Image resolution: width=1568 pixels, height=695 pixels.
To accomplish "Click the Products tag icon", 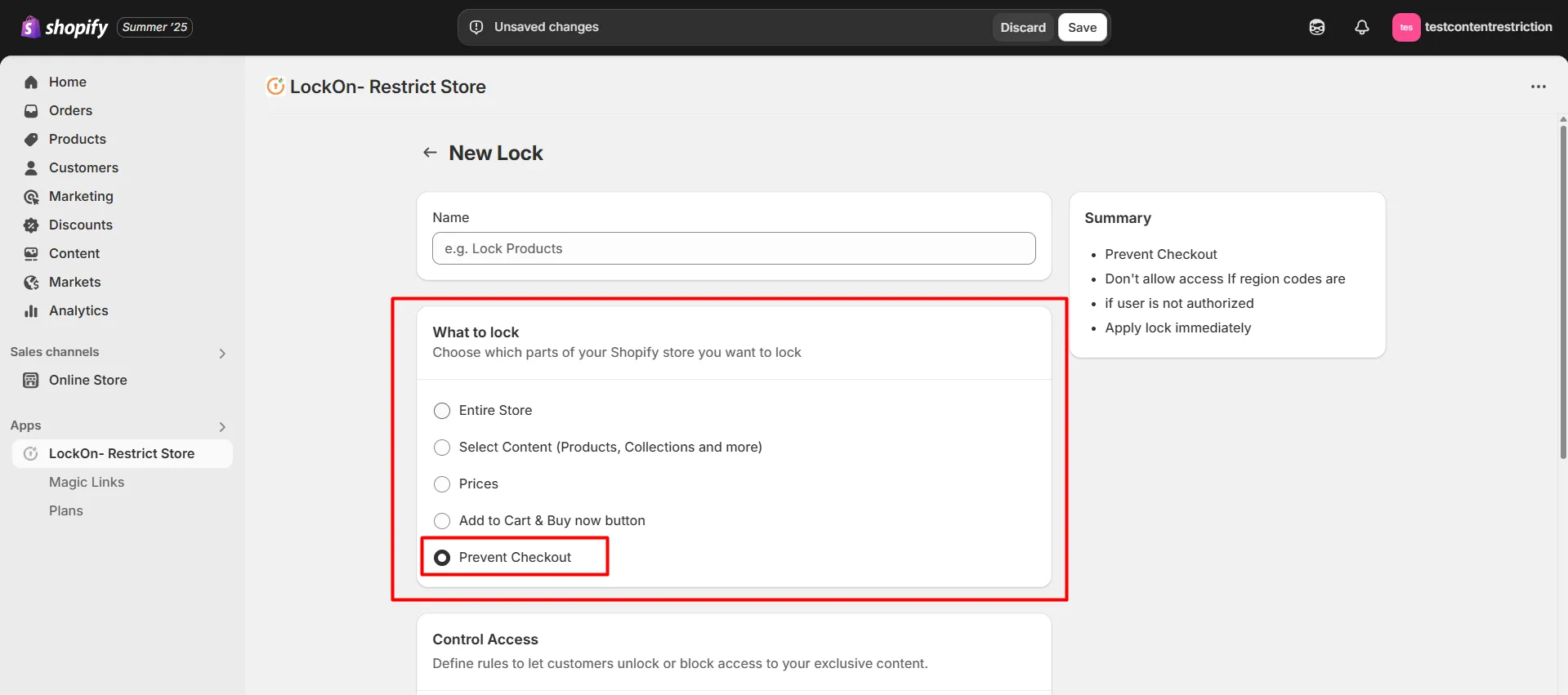I will (x=31, y=139).
